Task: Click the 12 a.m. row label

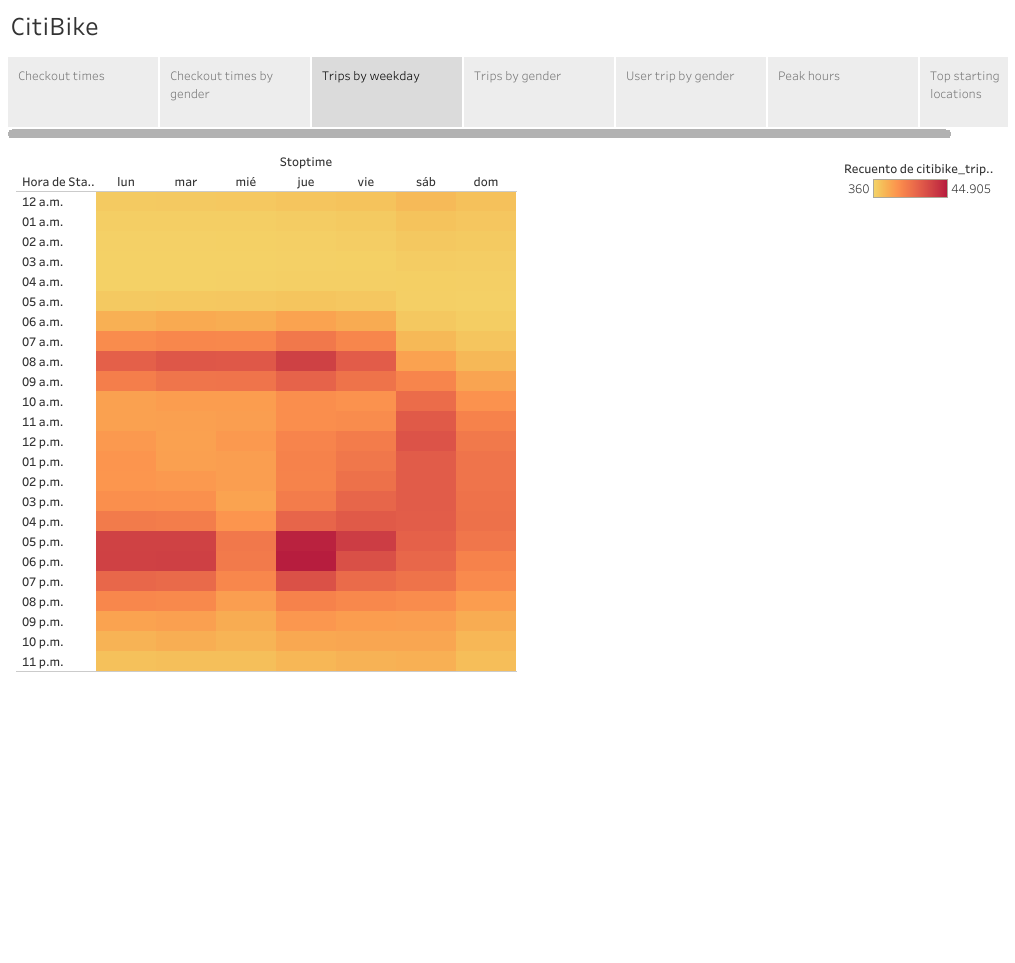Action: pyautogui.click(x=40, y=201)
